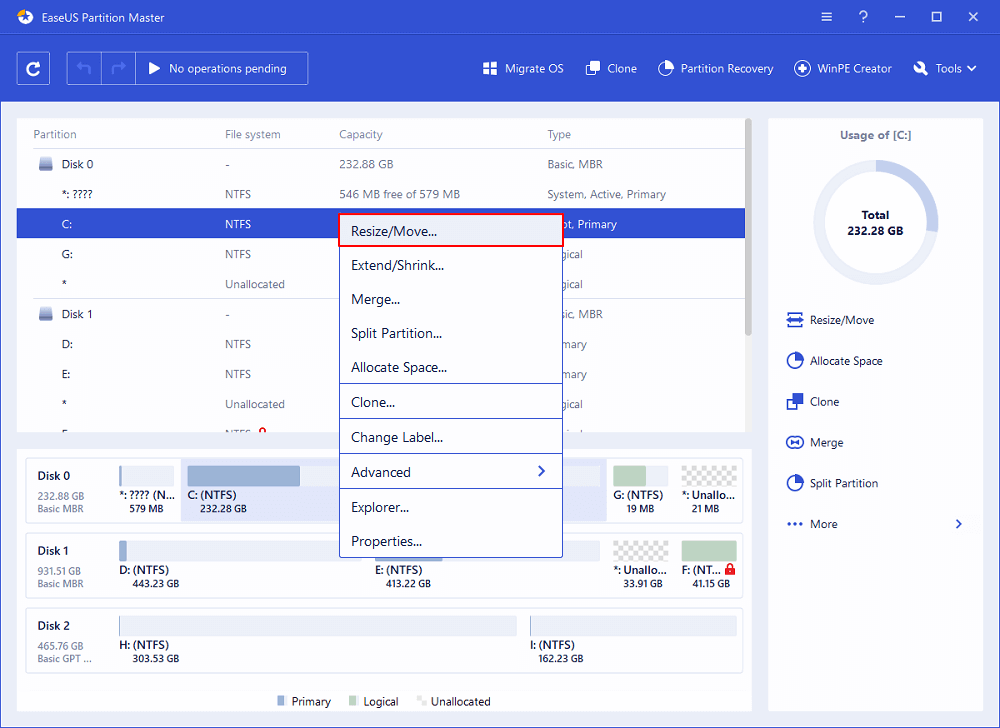Execute the No operations pending button
Screen dimensions: 1000x728
click(221, 68)
